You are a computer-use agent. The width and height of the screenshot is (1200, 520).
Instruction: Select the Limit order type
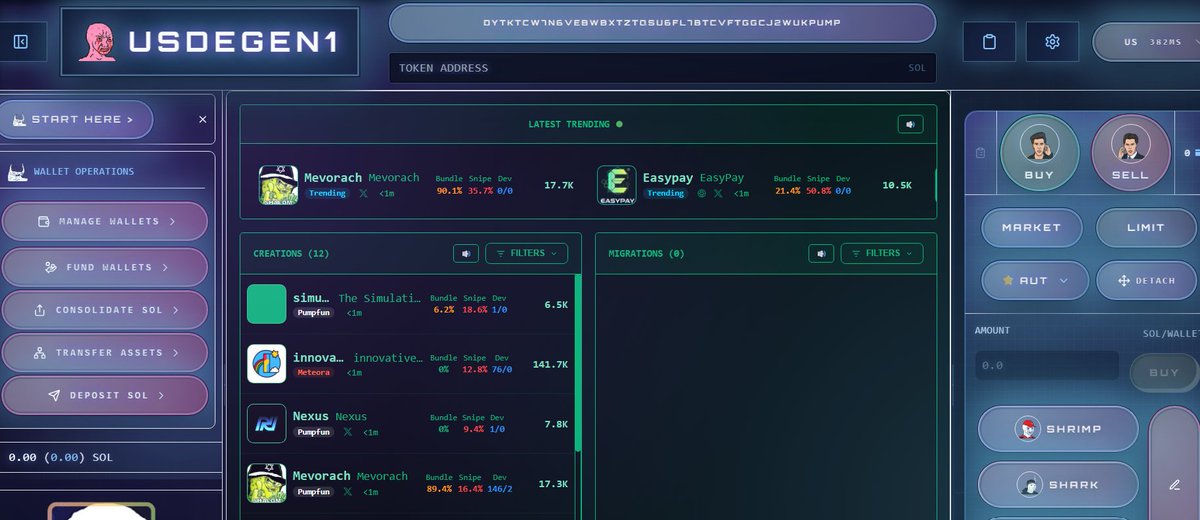tap(1146, 228)
